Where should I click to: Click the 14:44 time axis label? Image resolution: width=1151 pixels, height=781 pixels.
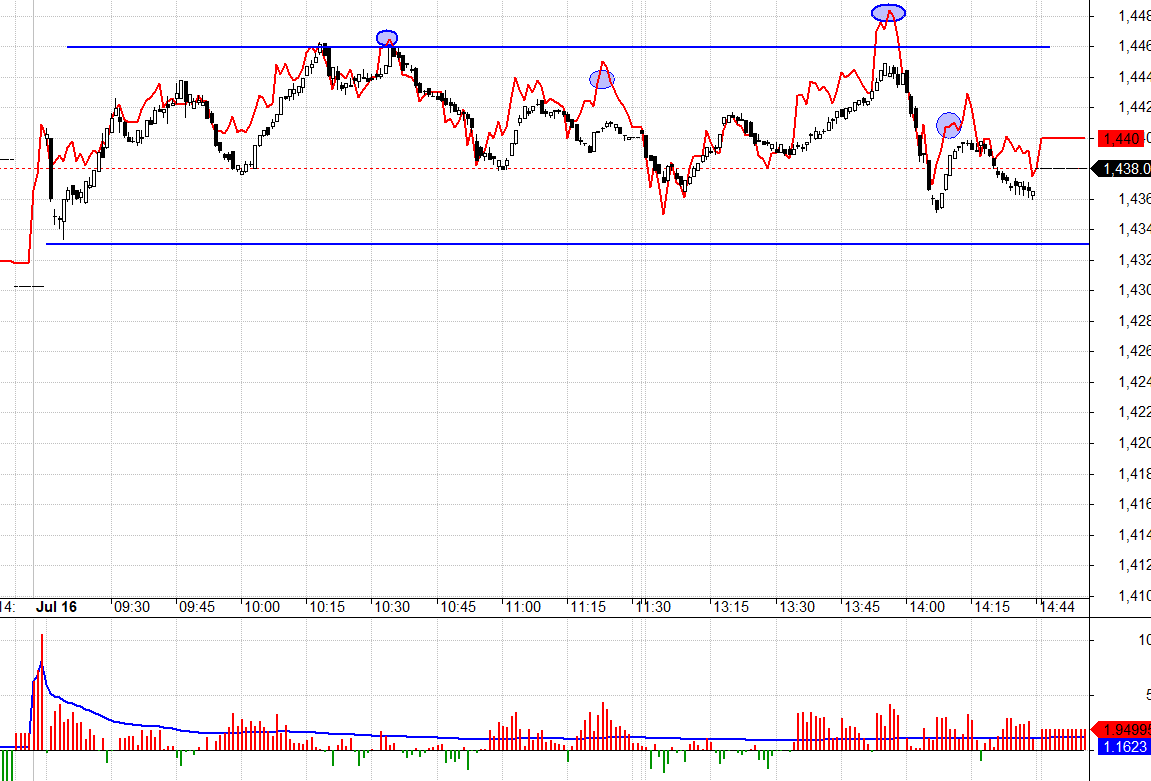pos(1057,607)
